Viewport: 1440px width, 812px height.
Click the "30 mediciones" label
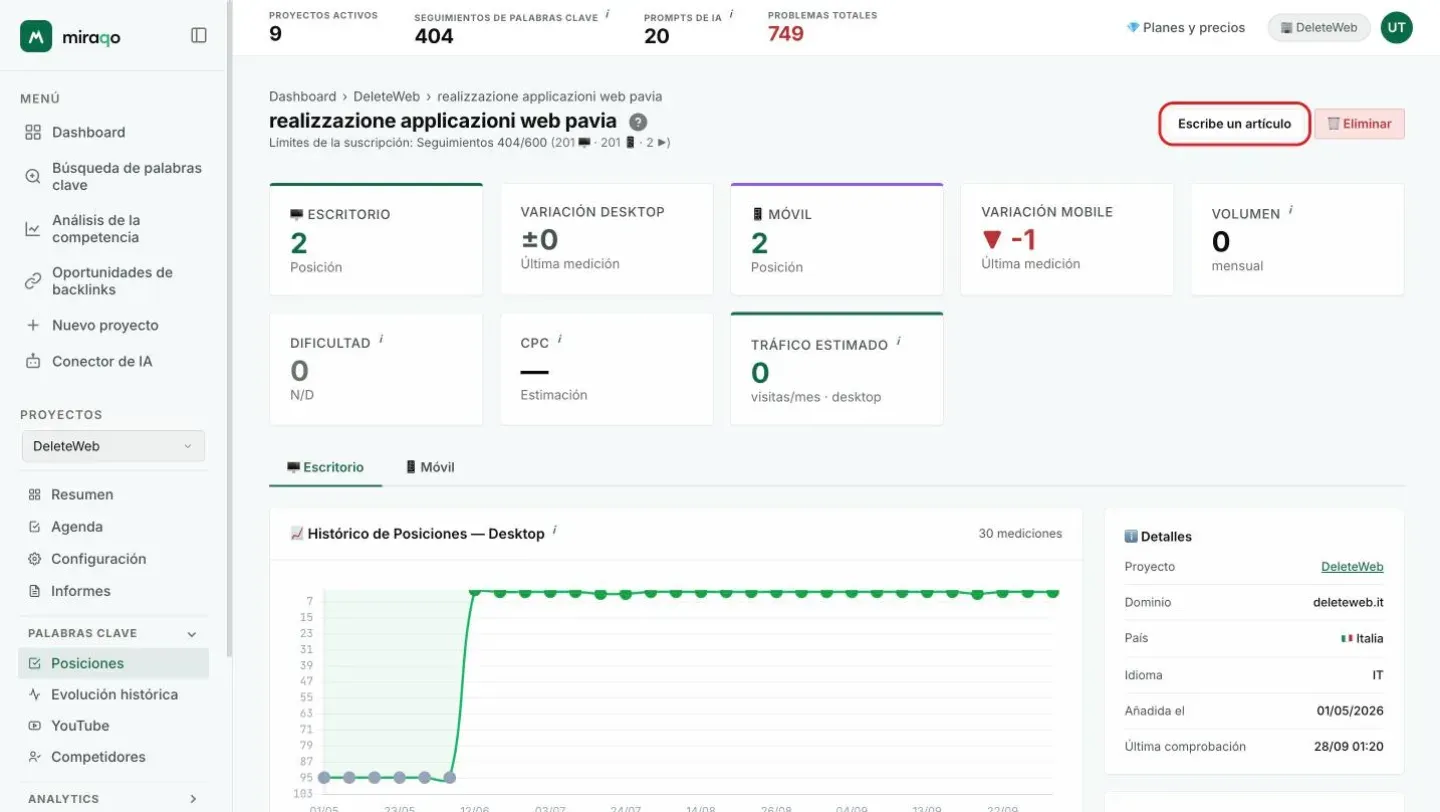(x=1020, y=534)
